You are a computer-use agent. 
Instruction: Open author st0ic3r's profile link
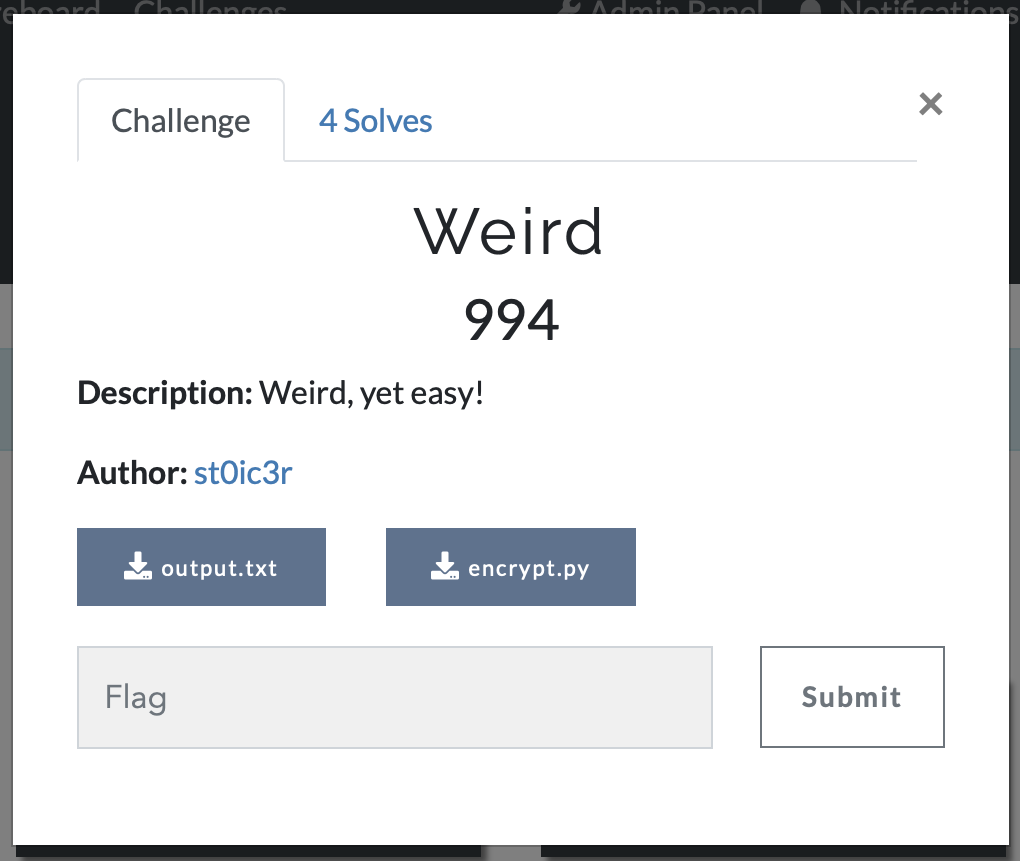pos(243,473)
